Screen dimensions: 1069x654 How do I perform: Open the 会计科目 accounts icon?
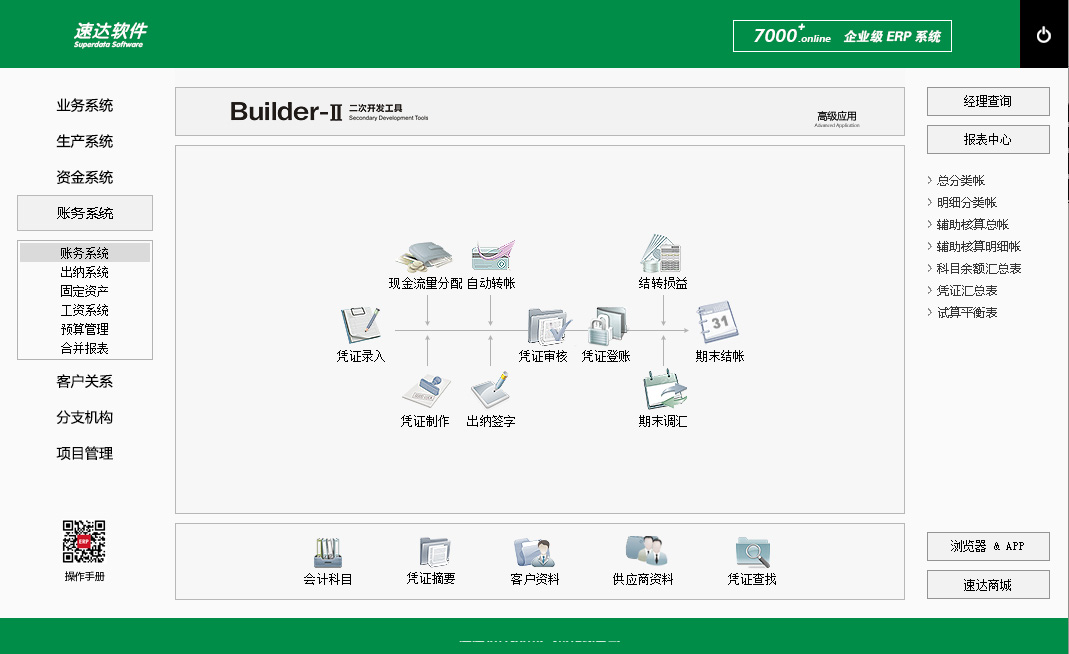[328, 552]
